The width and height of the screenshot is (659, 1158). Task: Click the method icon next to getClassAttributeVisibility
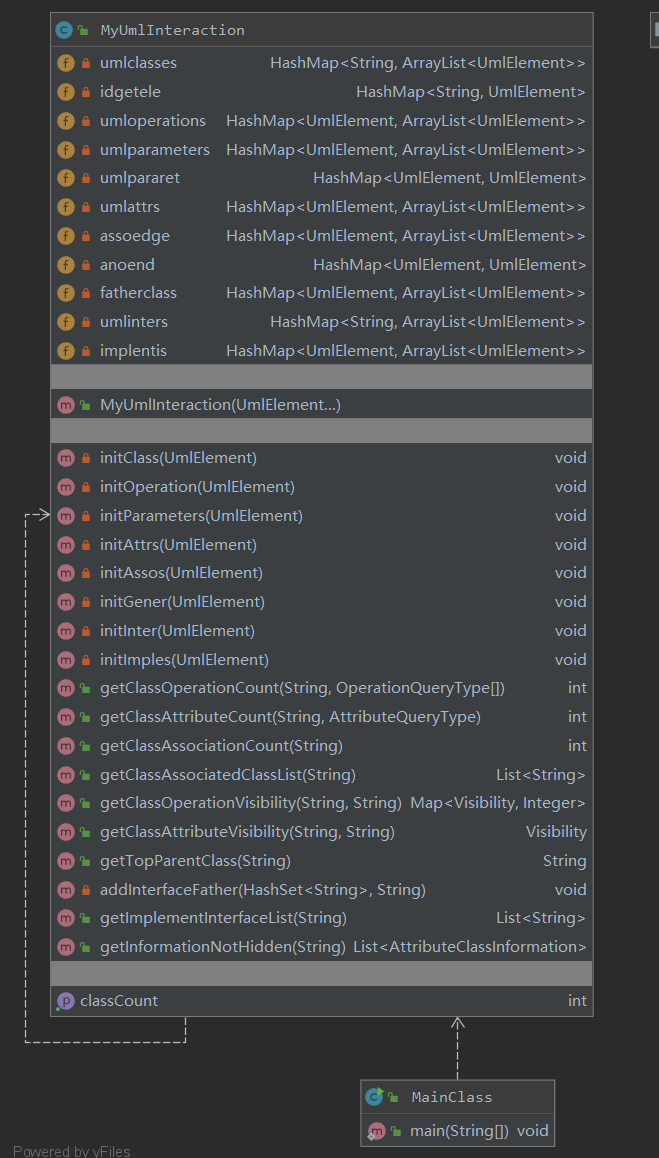coord(66,832)
